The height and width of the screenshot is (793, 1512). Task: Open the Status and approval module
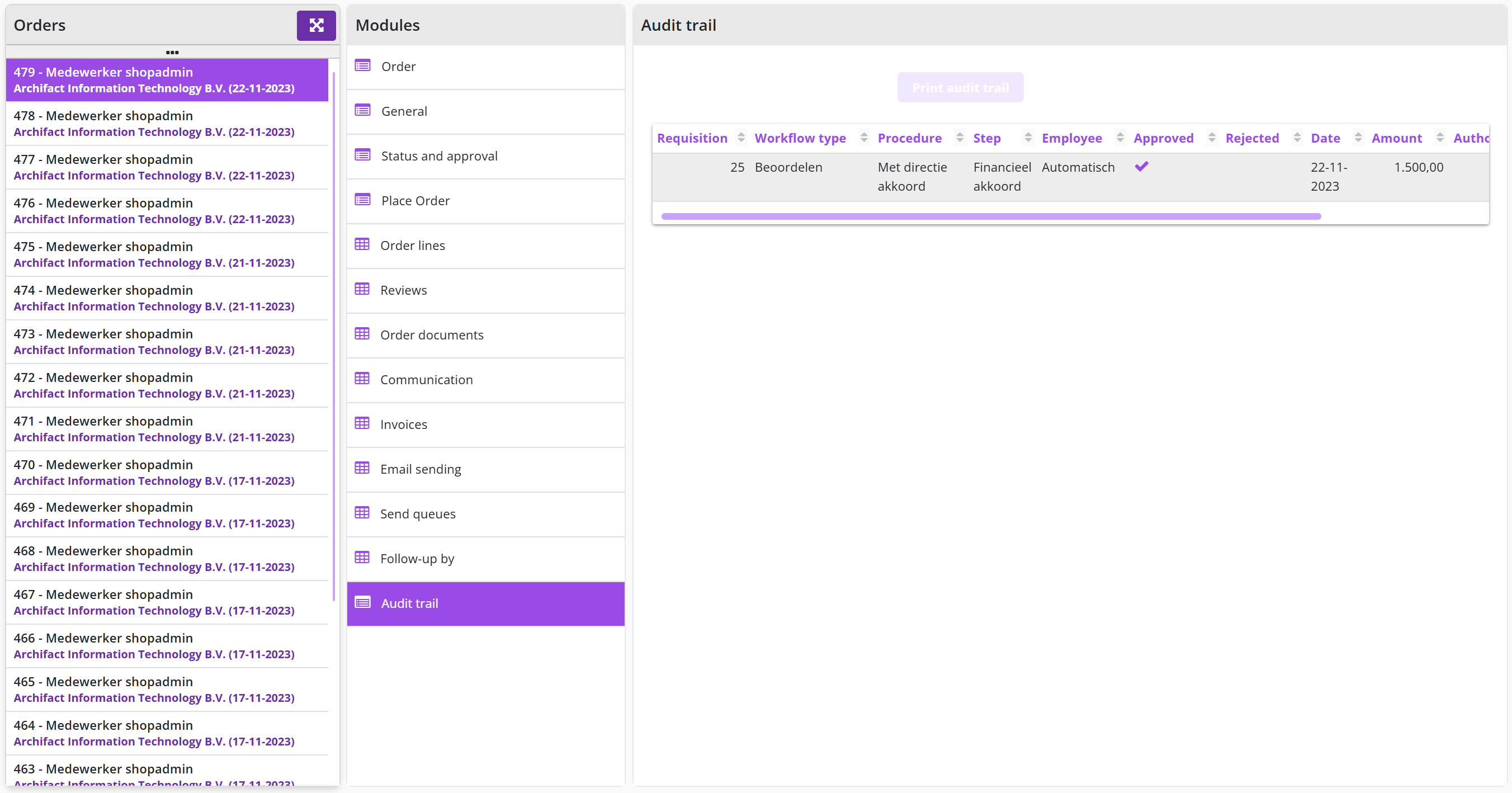[x=486, y=155]
